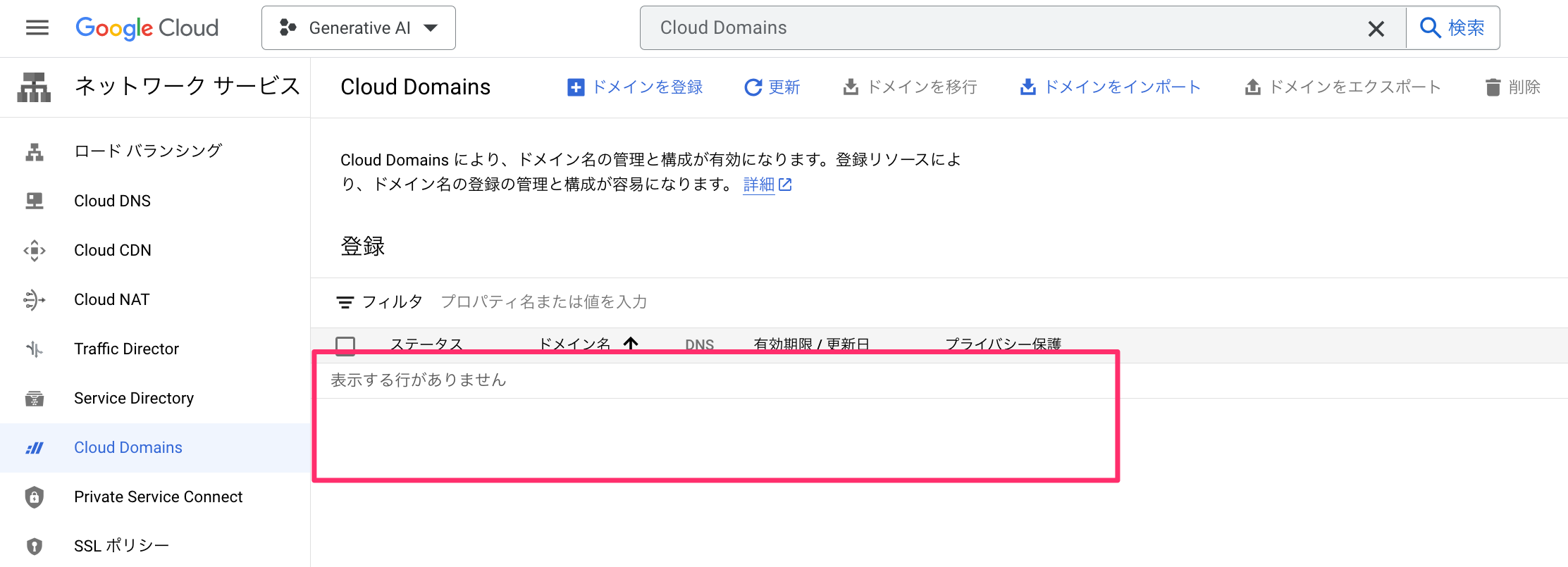Click the 検索 search button

1452,27
